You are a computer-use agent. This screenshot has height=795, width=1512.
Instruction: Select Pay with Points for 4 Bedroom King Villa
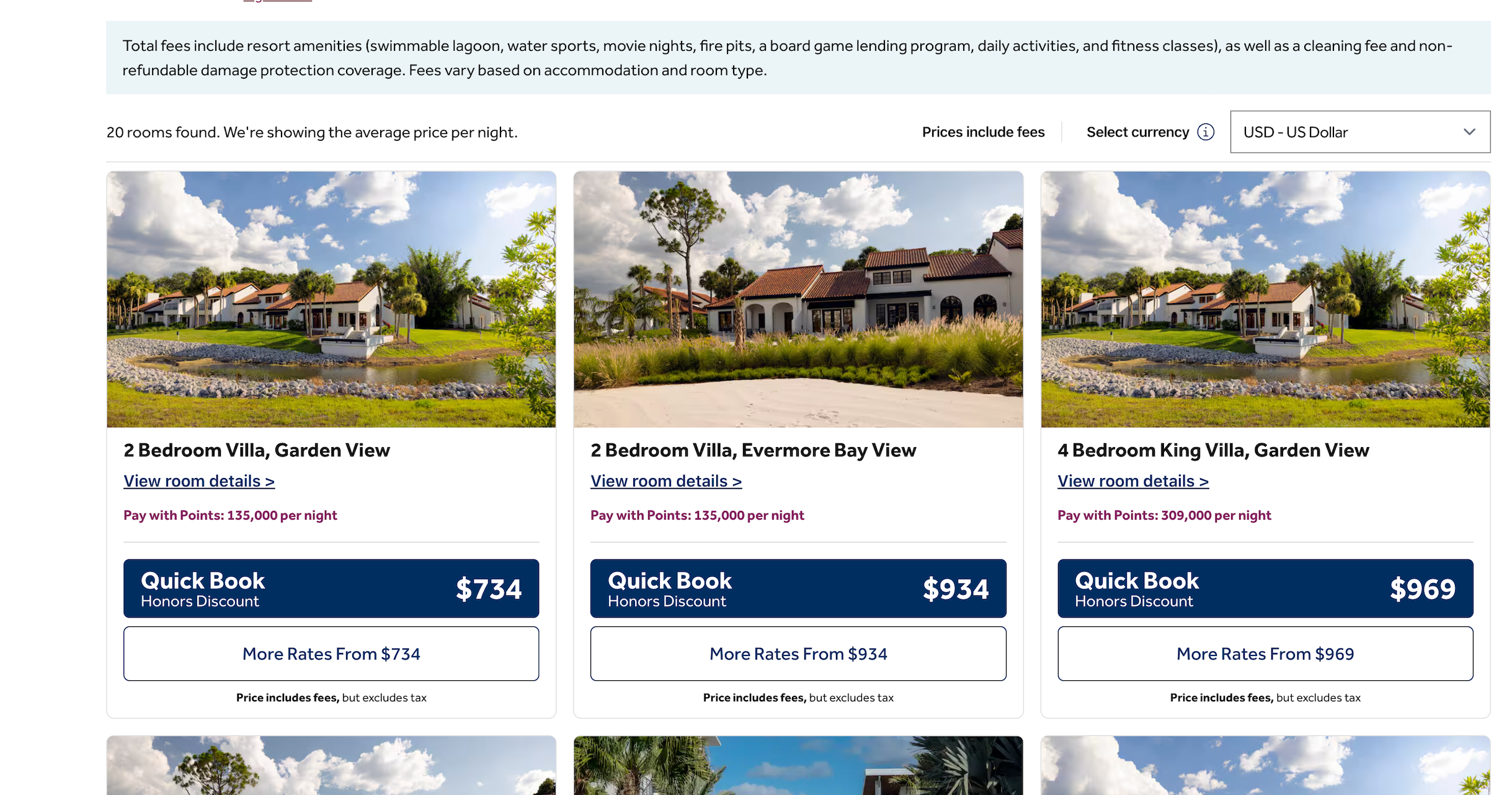point(1163,515)
